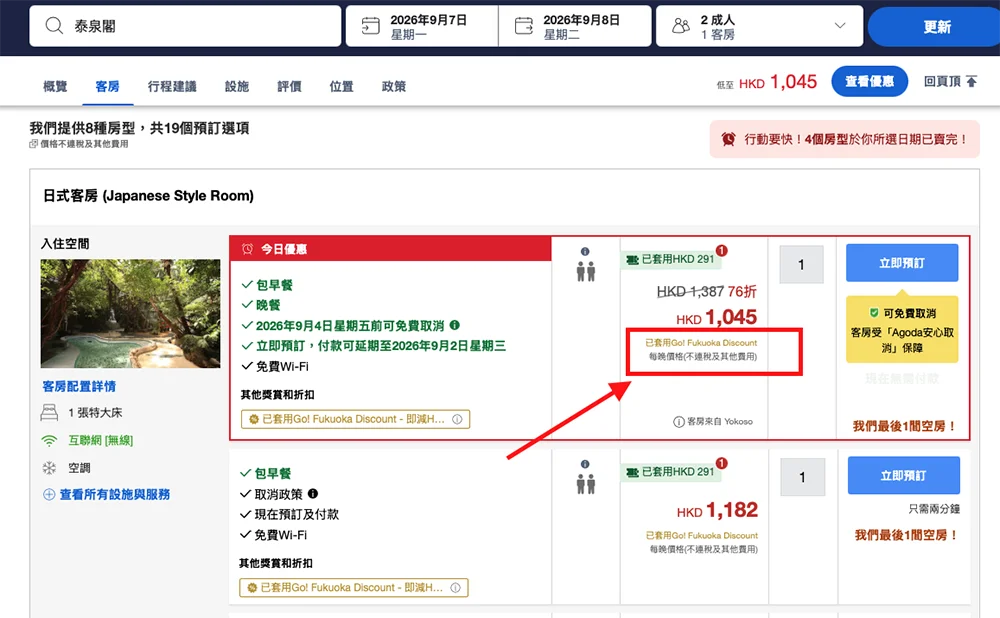
Task: Open the Japanese room pool photo
Action: tap(130, 313)
